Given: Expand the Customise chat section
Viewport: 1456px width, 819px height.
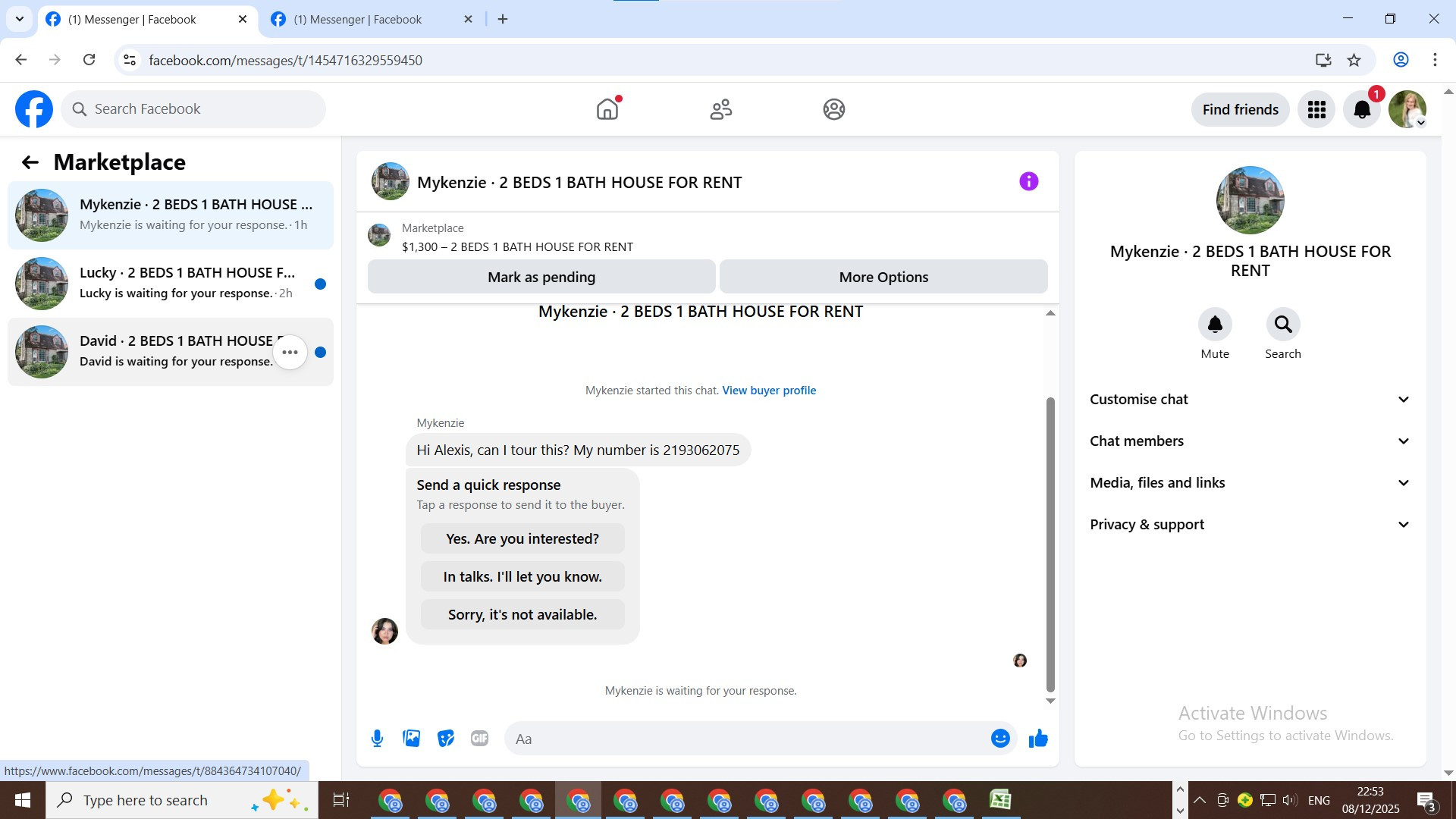Looking at the screenshot, I should (1250, 400).
